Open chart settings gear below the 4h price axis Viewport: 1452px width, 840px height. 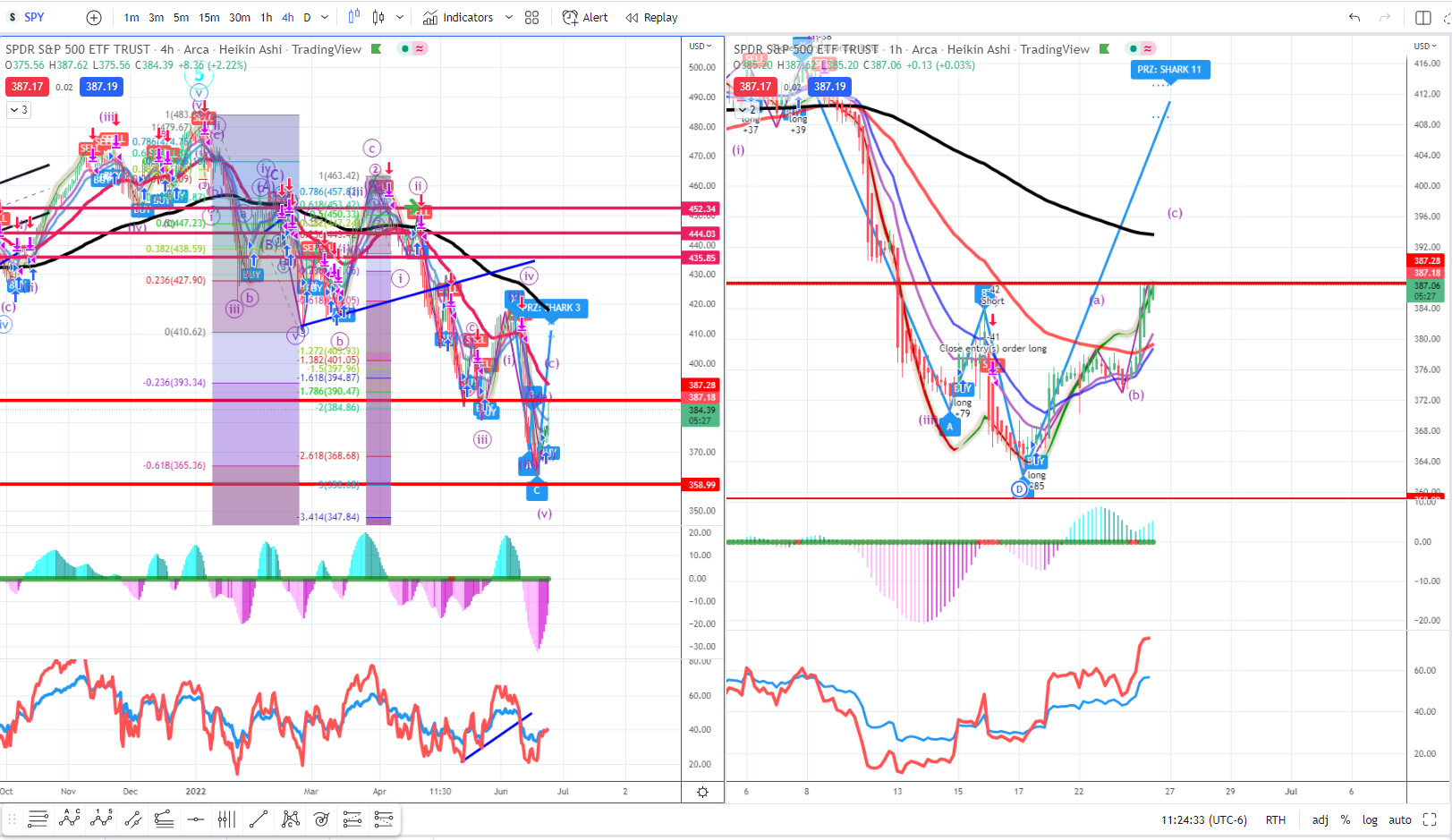pyautogui.click(x=703, y=792)
